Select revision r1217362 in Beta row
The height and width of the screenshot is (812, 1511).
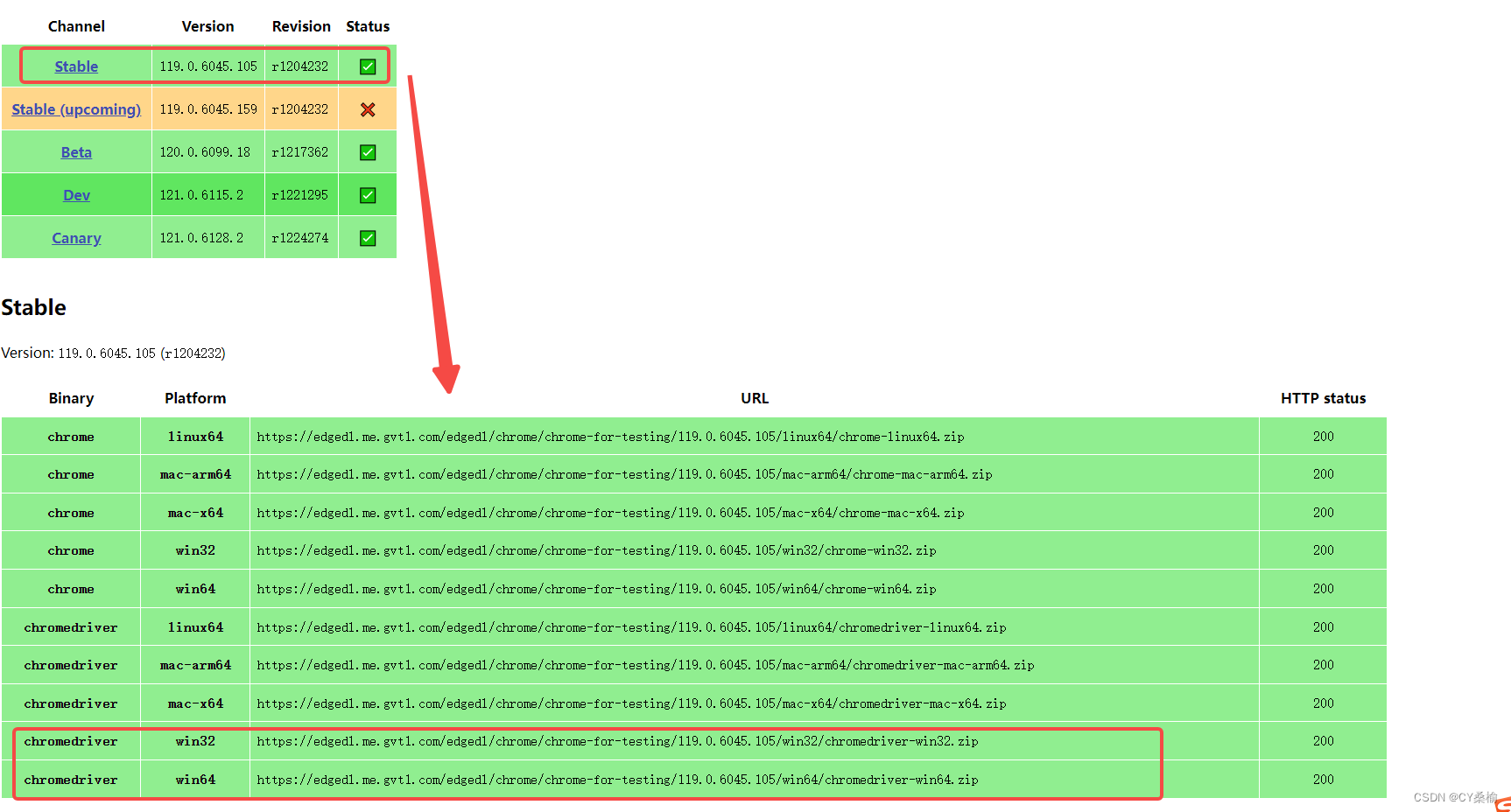point(300,152)
